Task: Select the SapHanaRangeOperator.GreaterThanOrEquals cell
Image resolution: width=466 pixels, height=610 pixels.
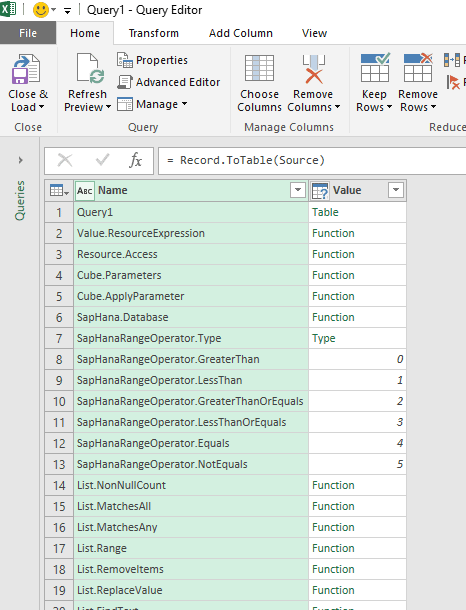Action: pos(191,401)
